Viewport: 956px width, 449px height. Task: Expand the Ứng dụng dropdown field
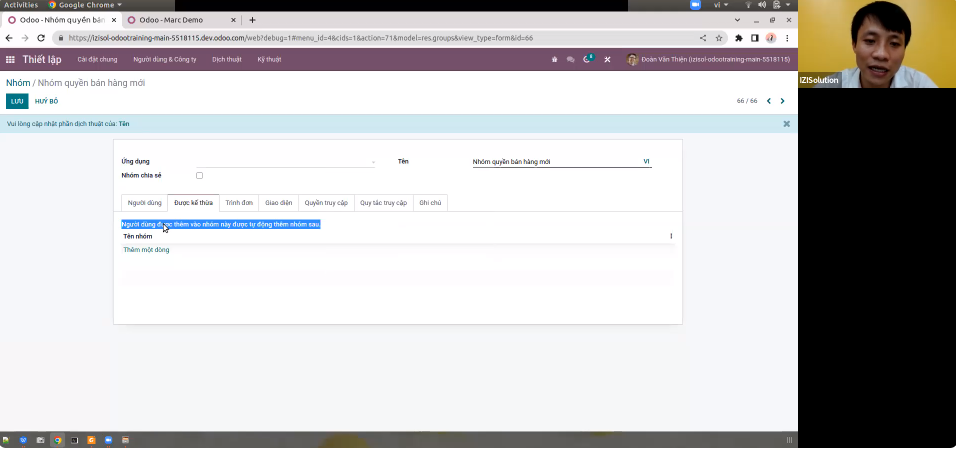pos(285,162)
